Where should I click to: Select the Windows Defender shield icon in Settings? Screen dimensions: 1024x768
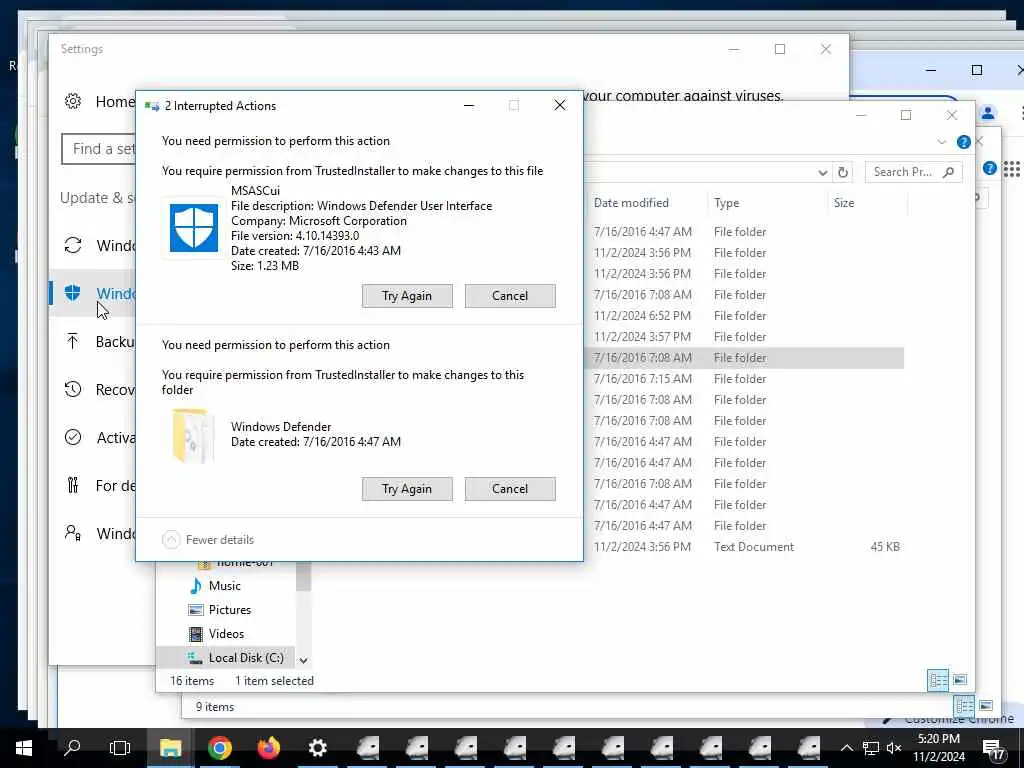click(x=72, y=293)
